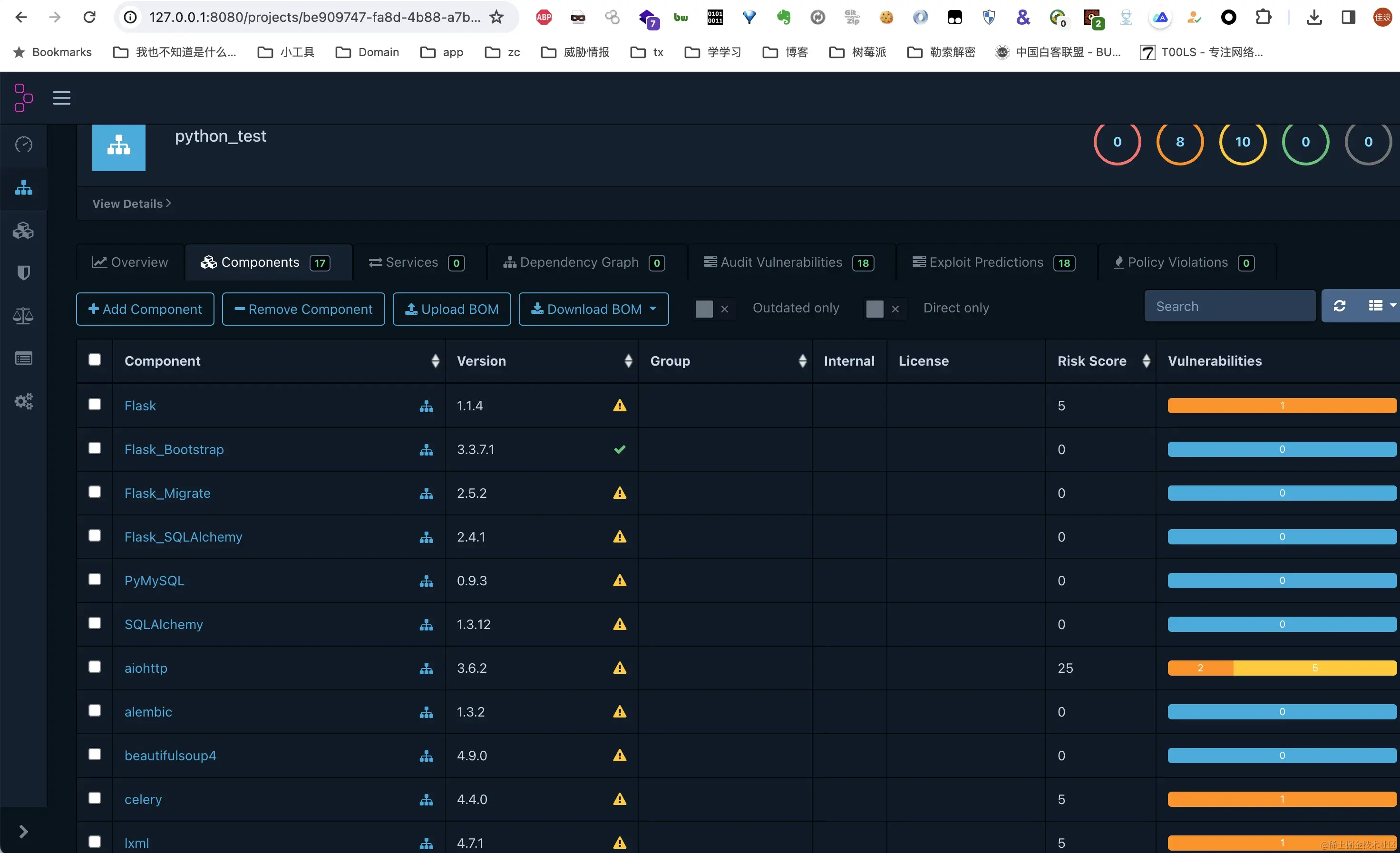Open the Components cubes icon in sidebar

(x=23, y=231)
